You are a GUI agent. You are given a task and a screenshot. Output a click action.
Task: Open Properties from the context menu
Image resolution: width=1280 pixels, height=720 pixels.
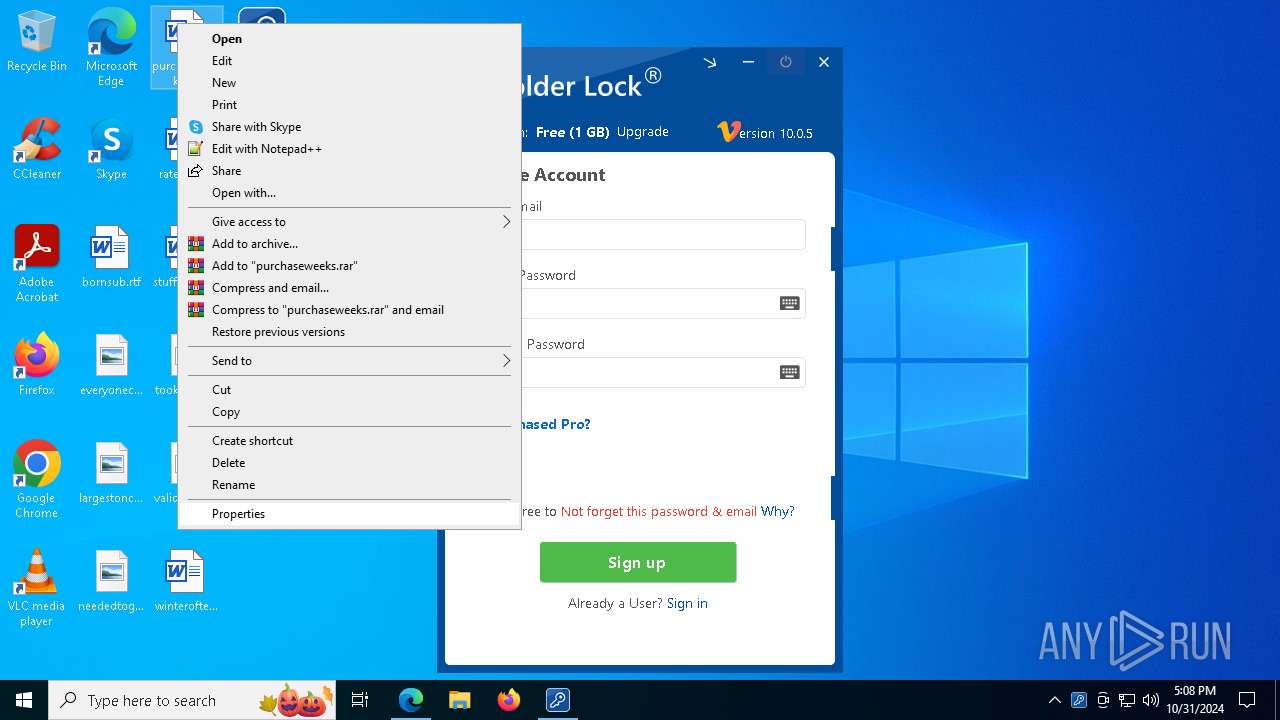click(349, 514)
